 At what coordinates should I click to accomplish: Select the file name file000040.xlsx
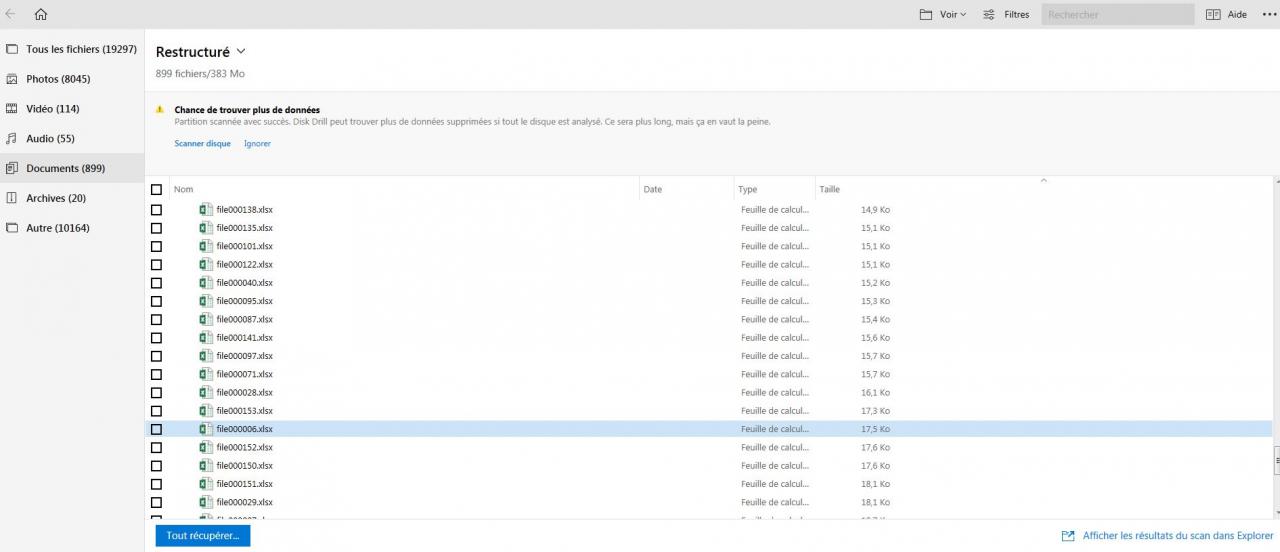pyautogui.click(x=245, y=283)
